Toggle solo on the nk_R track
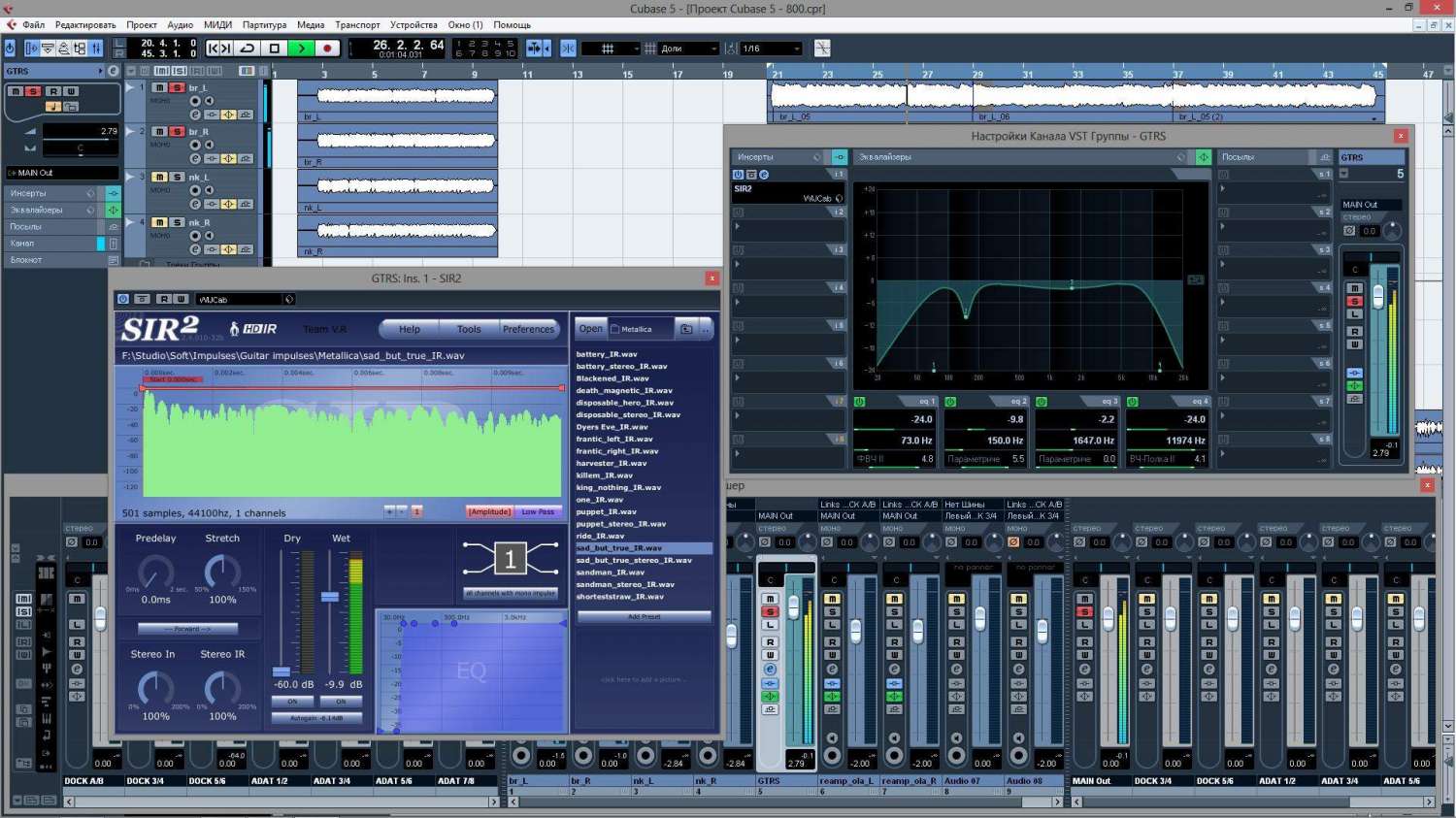This screenshot has width=1456, height=818. tap(177, 222)
